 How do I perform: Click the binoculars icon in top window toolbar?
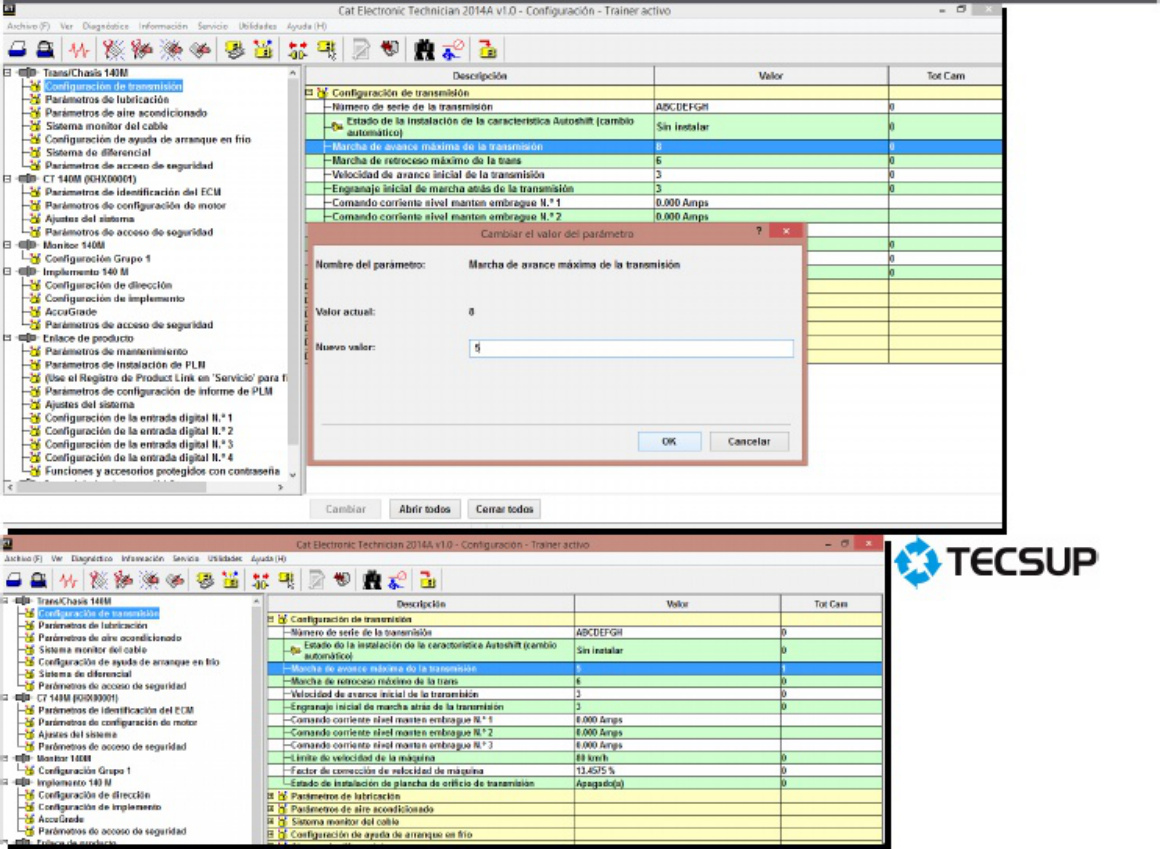424,50
